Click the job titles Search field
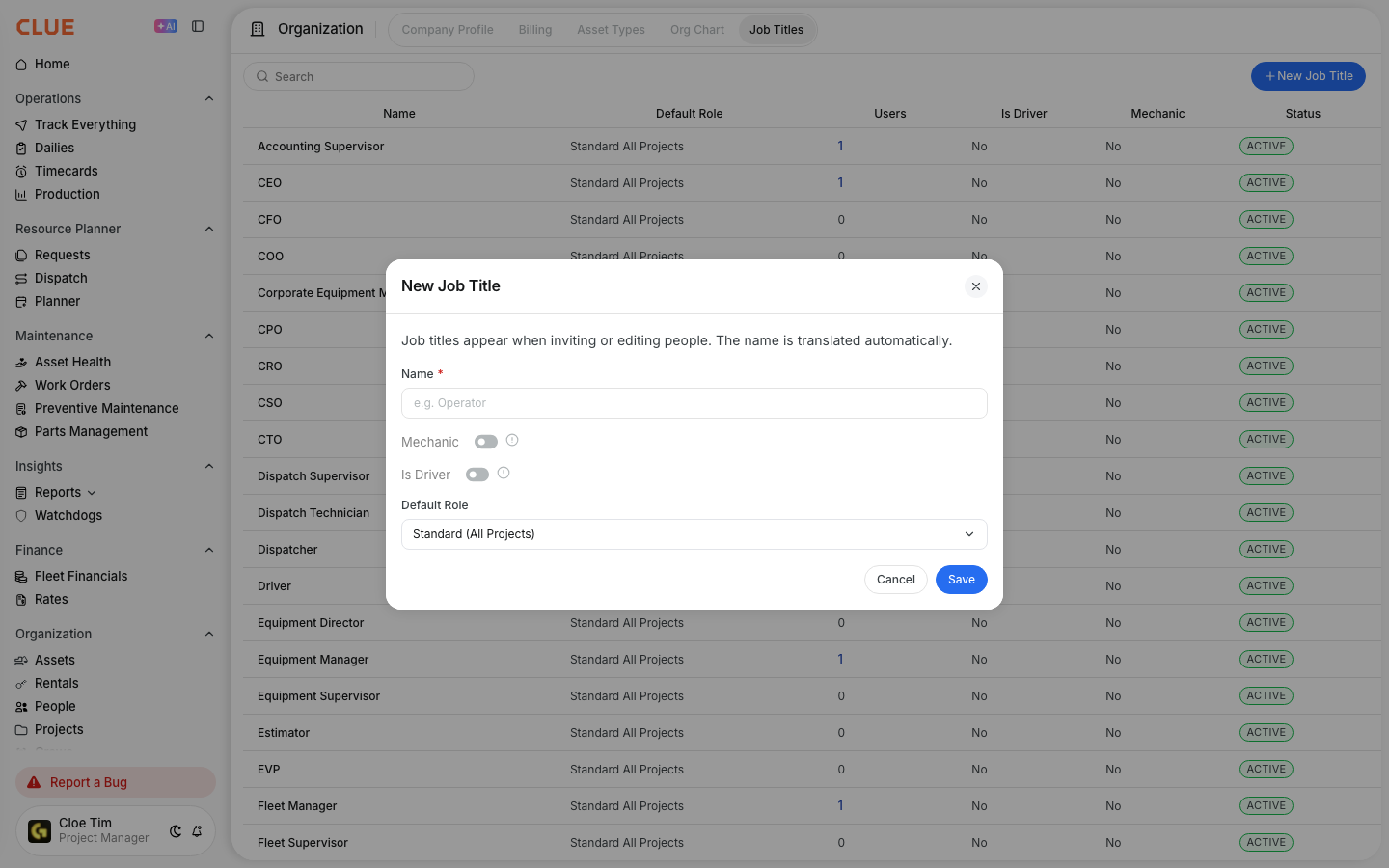 [359, 76]
